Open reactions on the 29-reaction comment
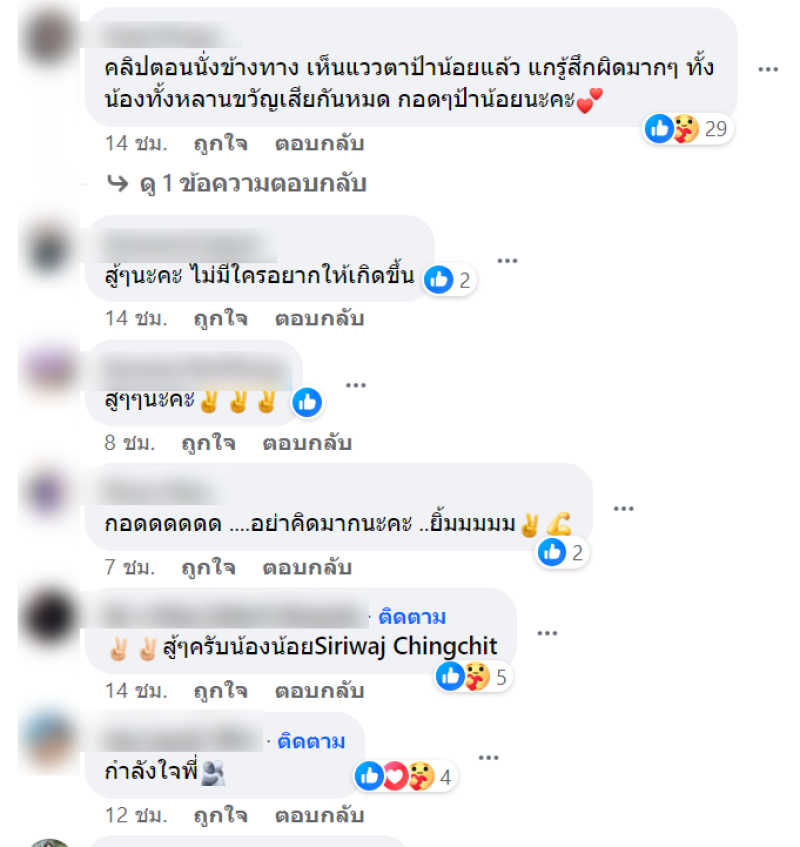The height and width of the screenshot is (847, 800). coord(687,129)
